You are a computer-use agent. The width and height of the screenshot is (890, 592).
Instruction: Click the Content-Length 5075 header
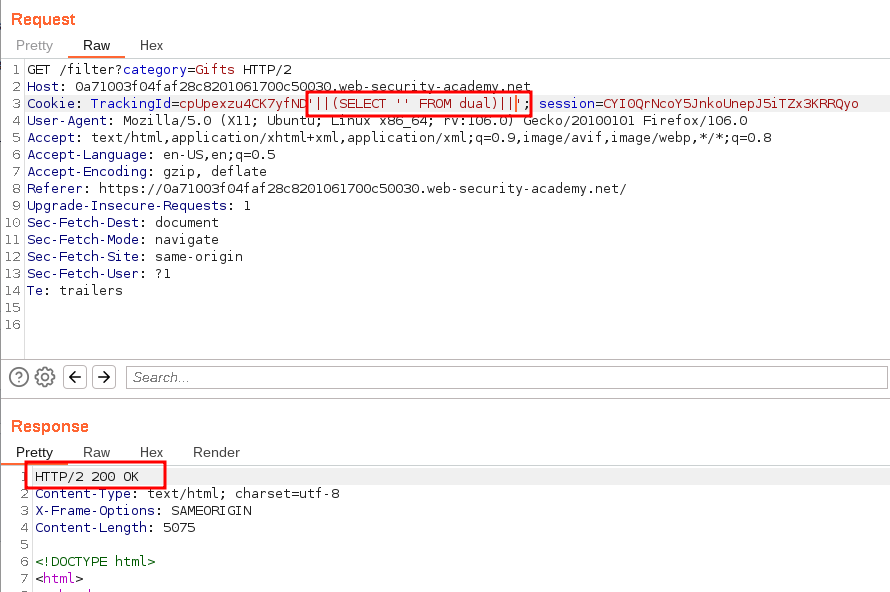(x=115, y=528)
